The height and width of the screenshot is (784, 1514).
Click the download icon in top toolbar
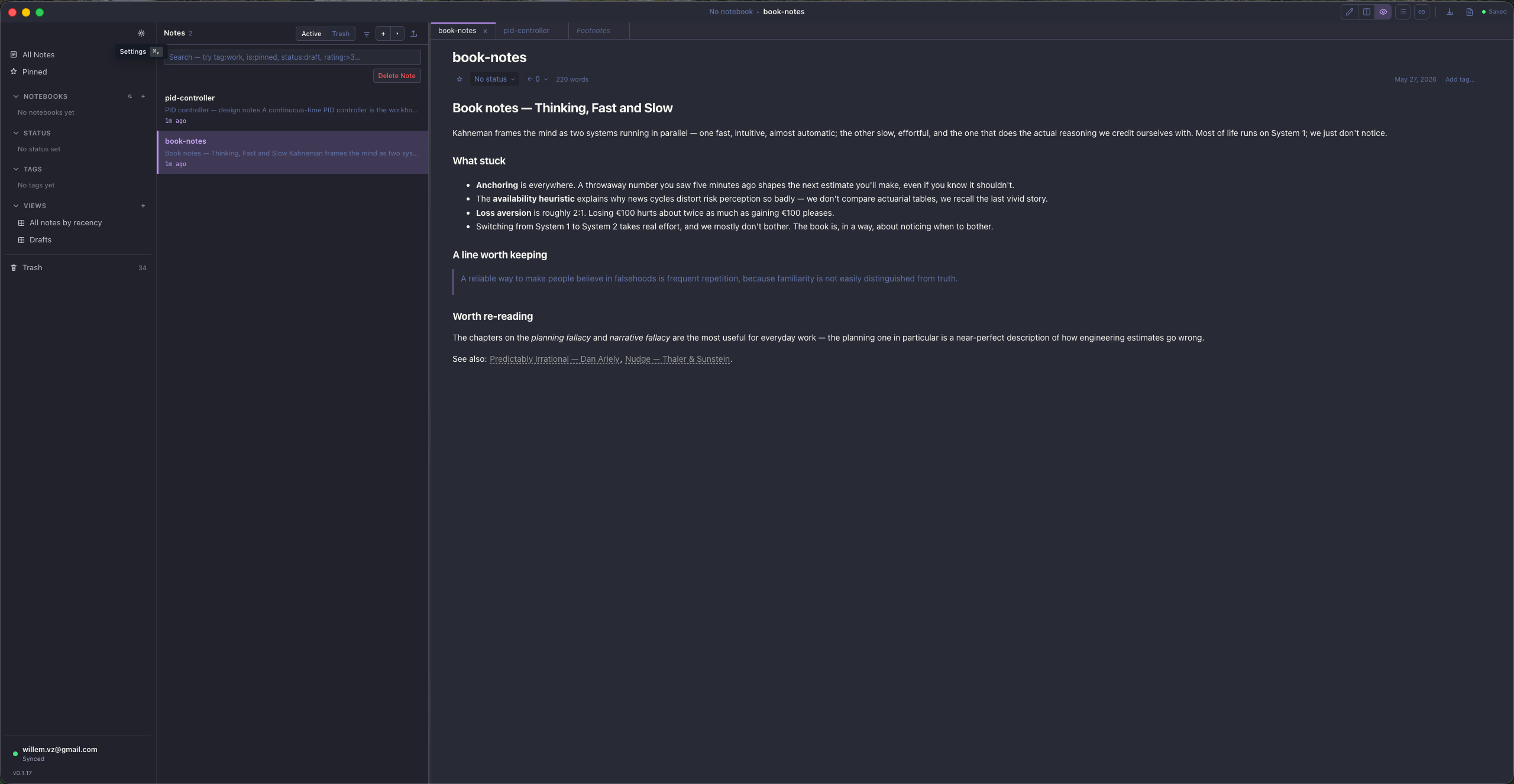(1450, 12)
